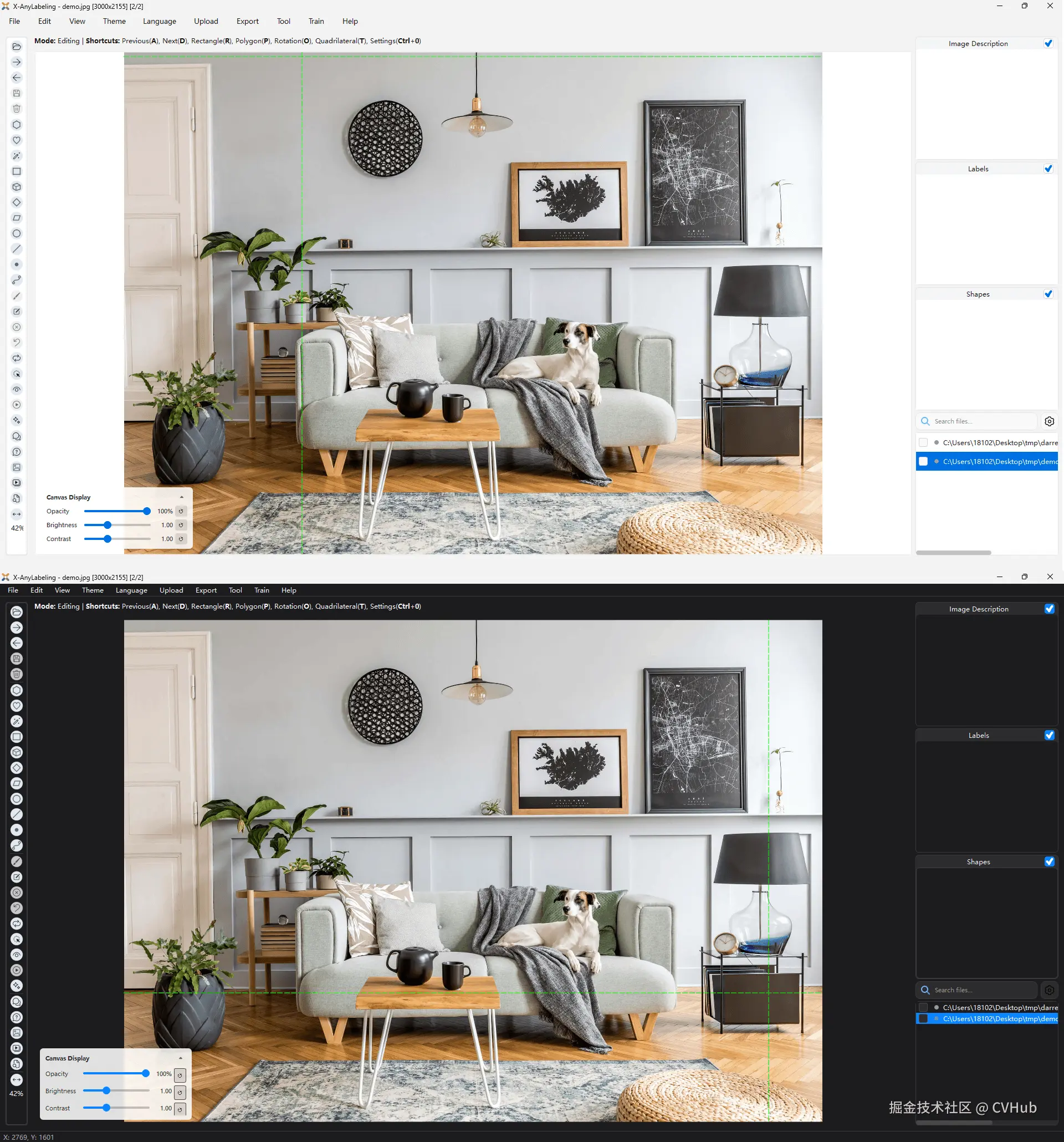This screenshot has width=1064, height=1142.
Task: Select the rotated diamond tool in the light window
Action: pyautogui.click(x=17, y=202)
